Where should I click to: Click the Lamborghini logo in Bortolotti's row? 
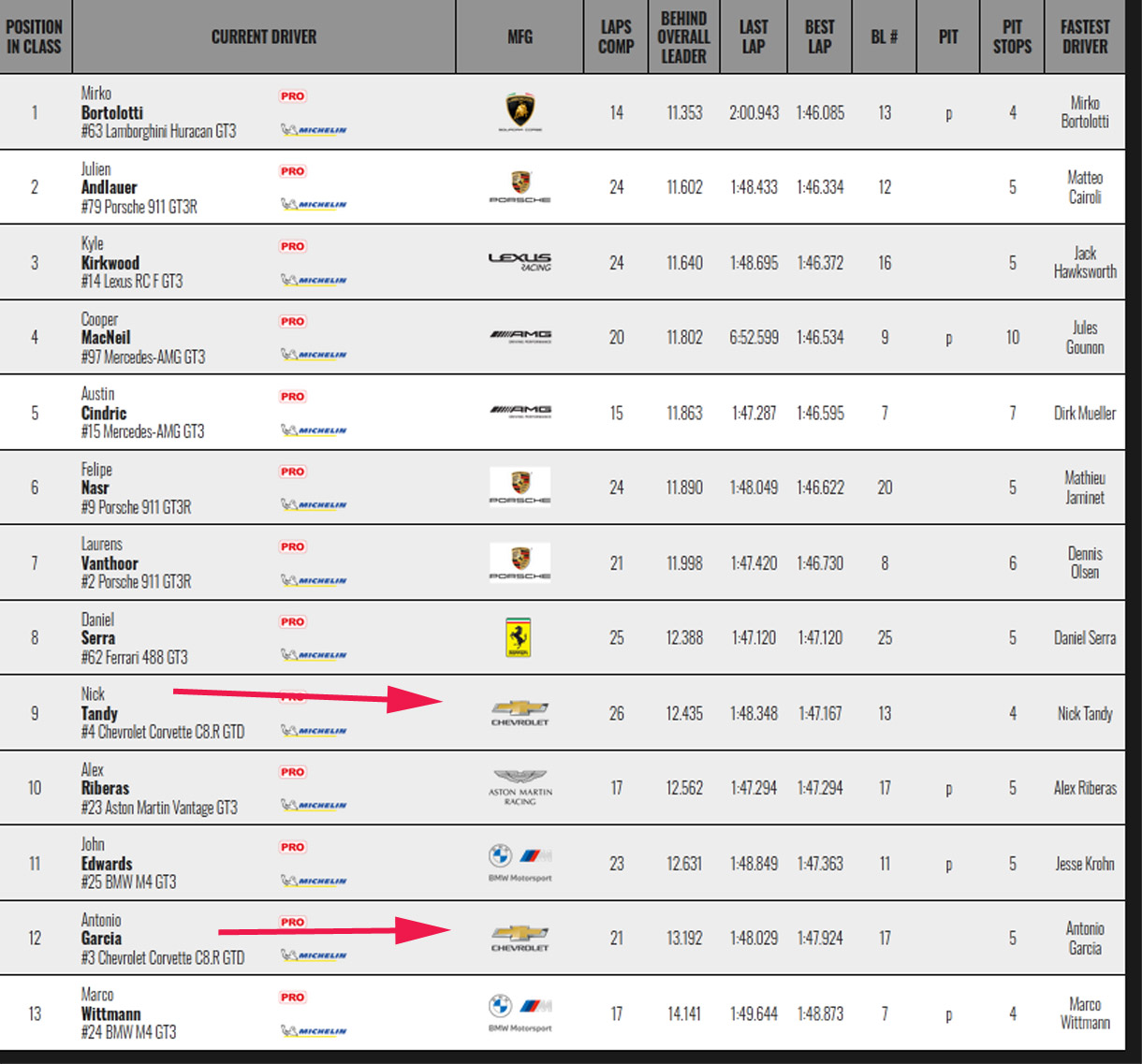pos(520,112)
